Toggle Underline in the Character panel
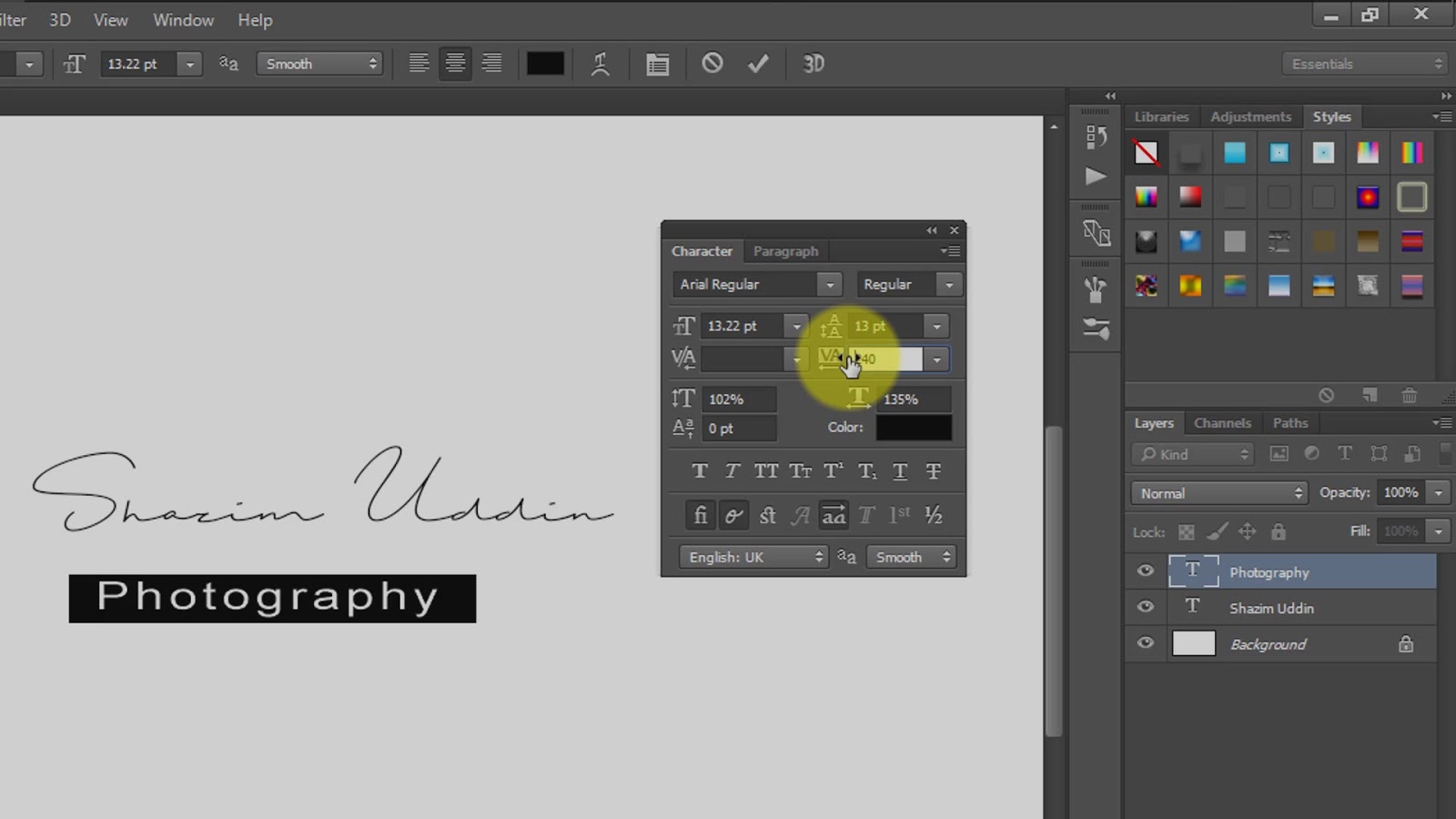Viewport: 1456px width, 819px height. click(899, 470)
